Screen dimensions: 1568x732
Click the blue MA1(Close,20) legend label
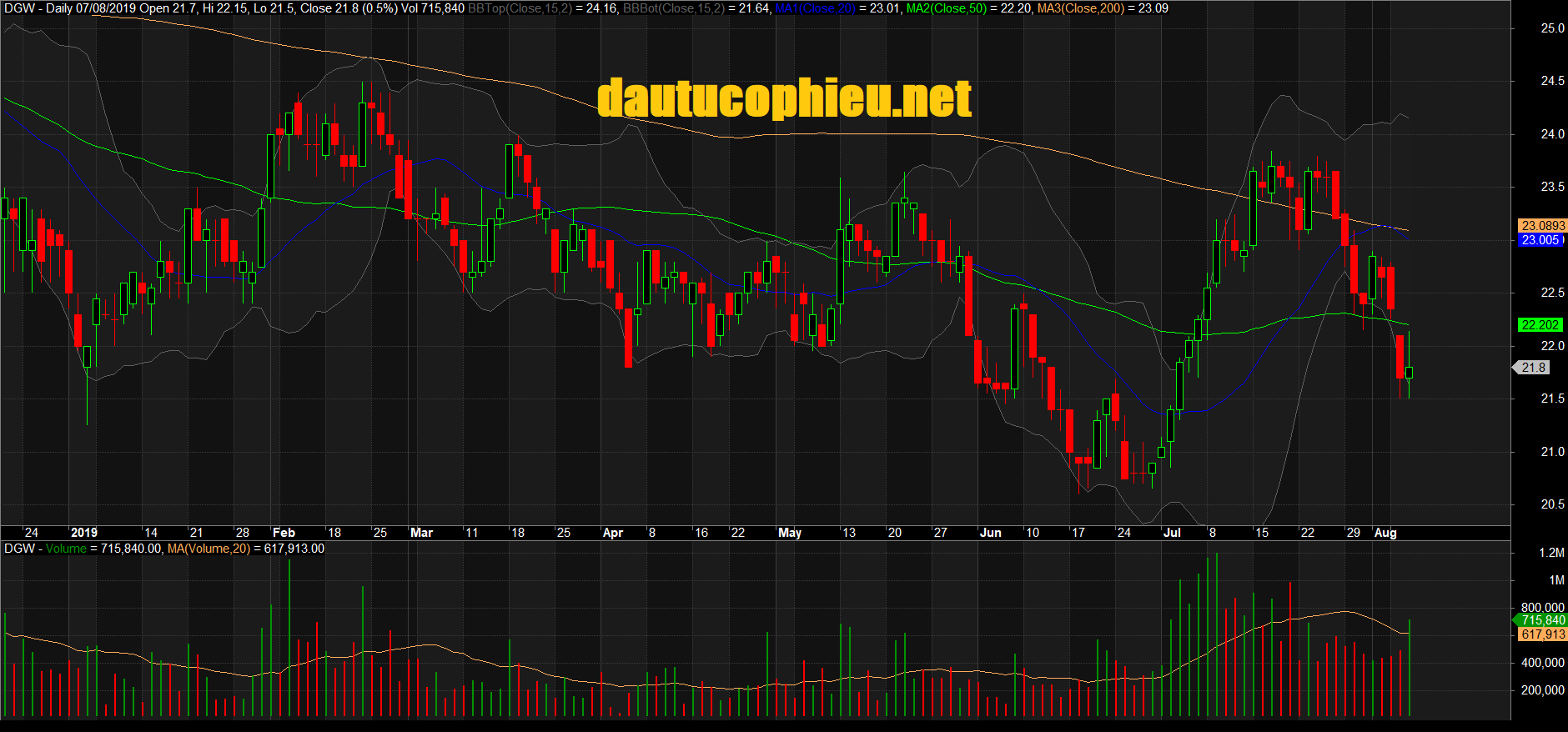pyautogui.click(x=815, y=8)
